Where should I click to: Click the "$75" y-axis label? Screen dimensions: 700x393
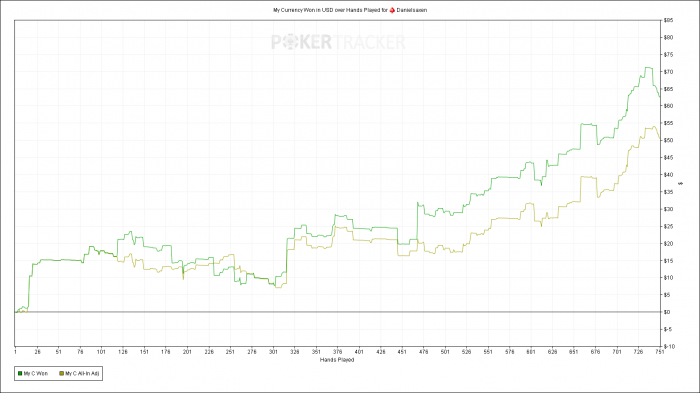[x=668, y=54]
